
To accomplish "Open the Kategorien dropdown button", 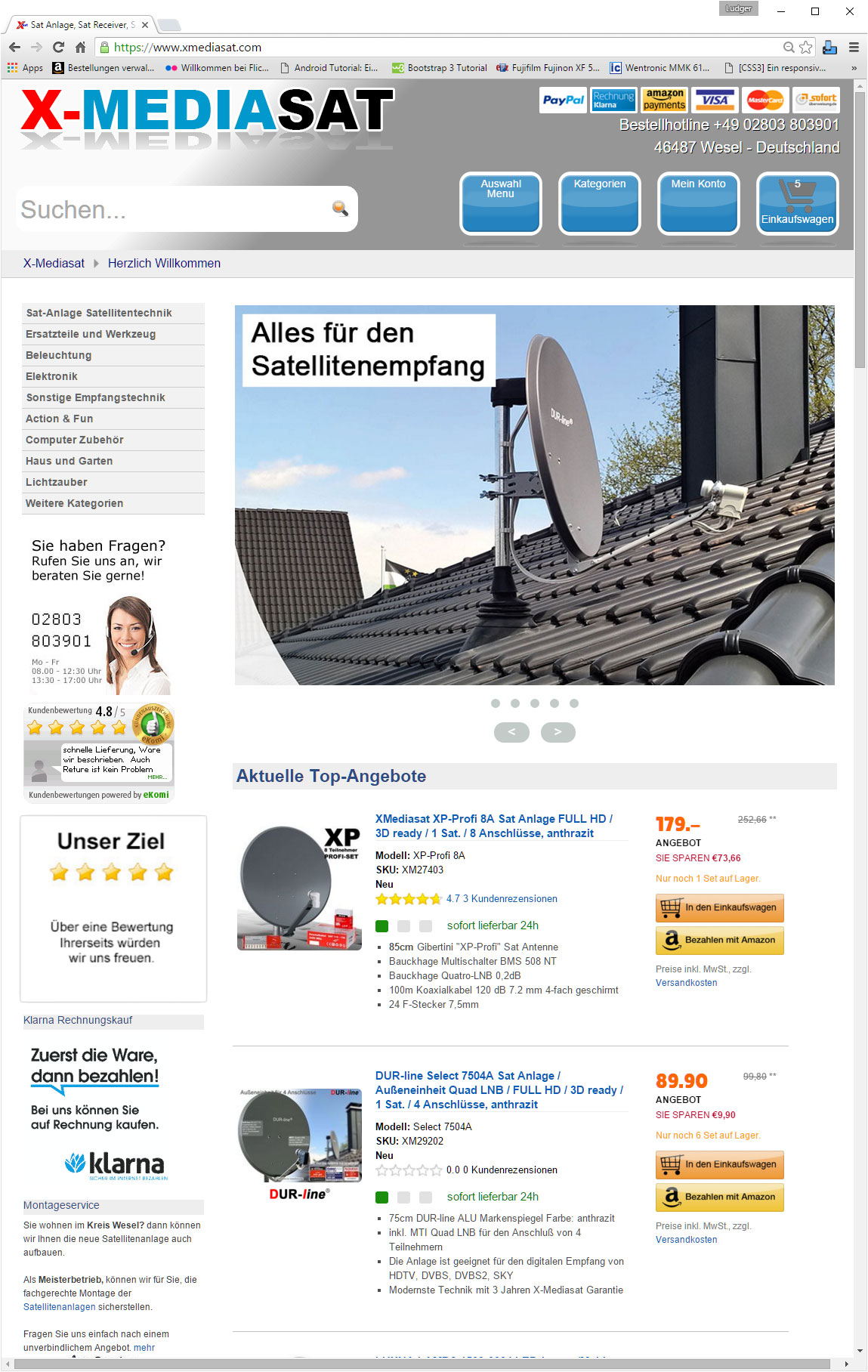I will (600, 204).
